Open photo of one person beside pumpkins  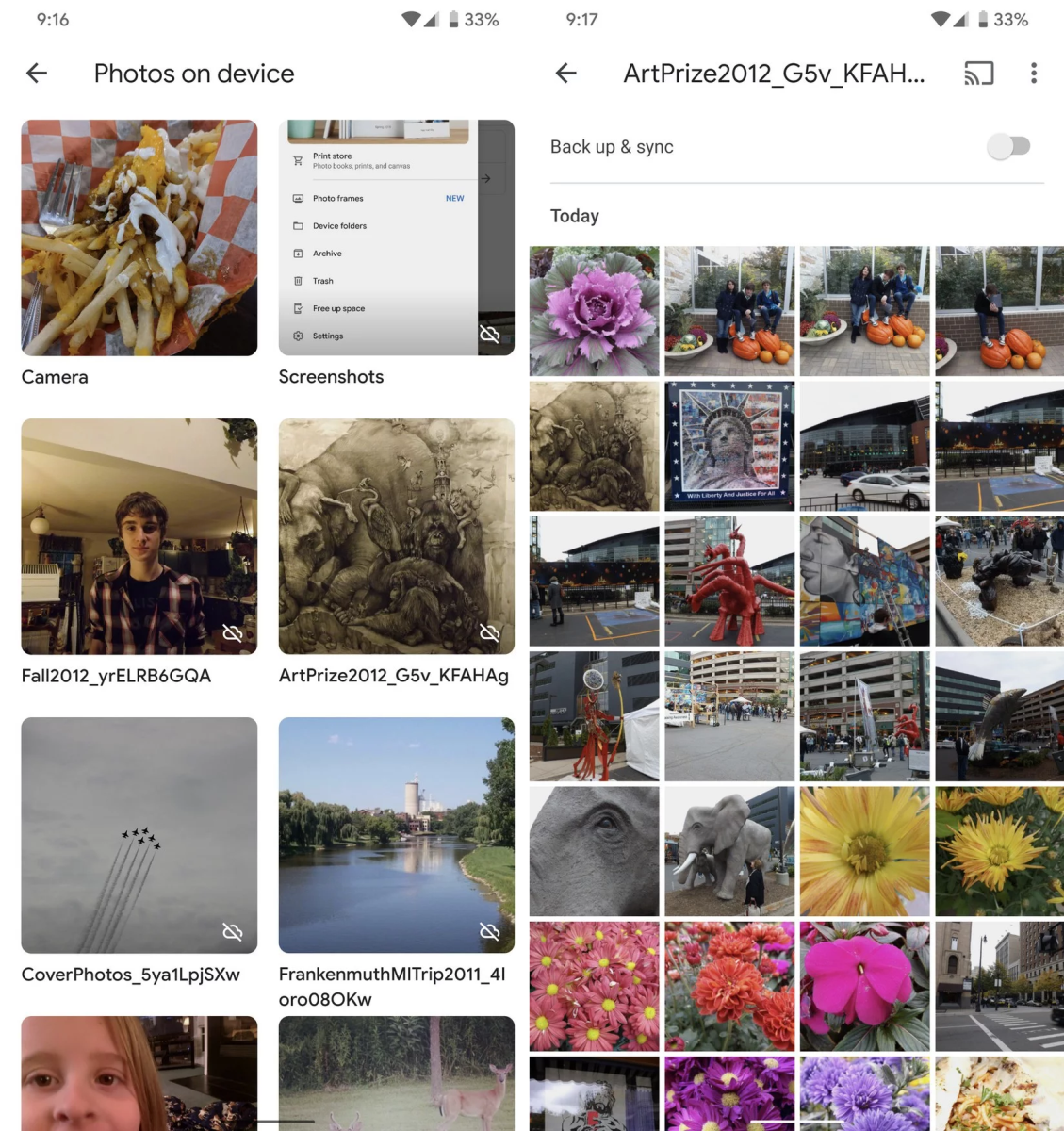tap(1000, 311)
